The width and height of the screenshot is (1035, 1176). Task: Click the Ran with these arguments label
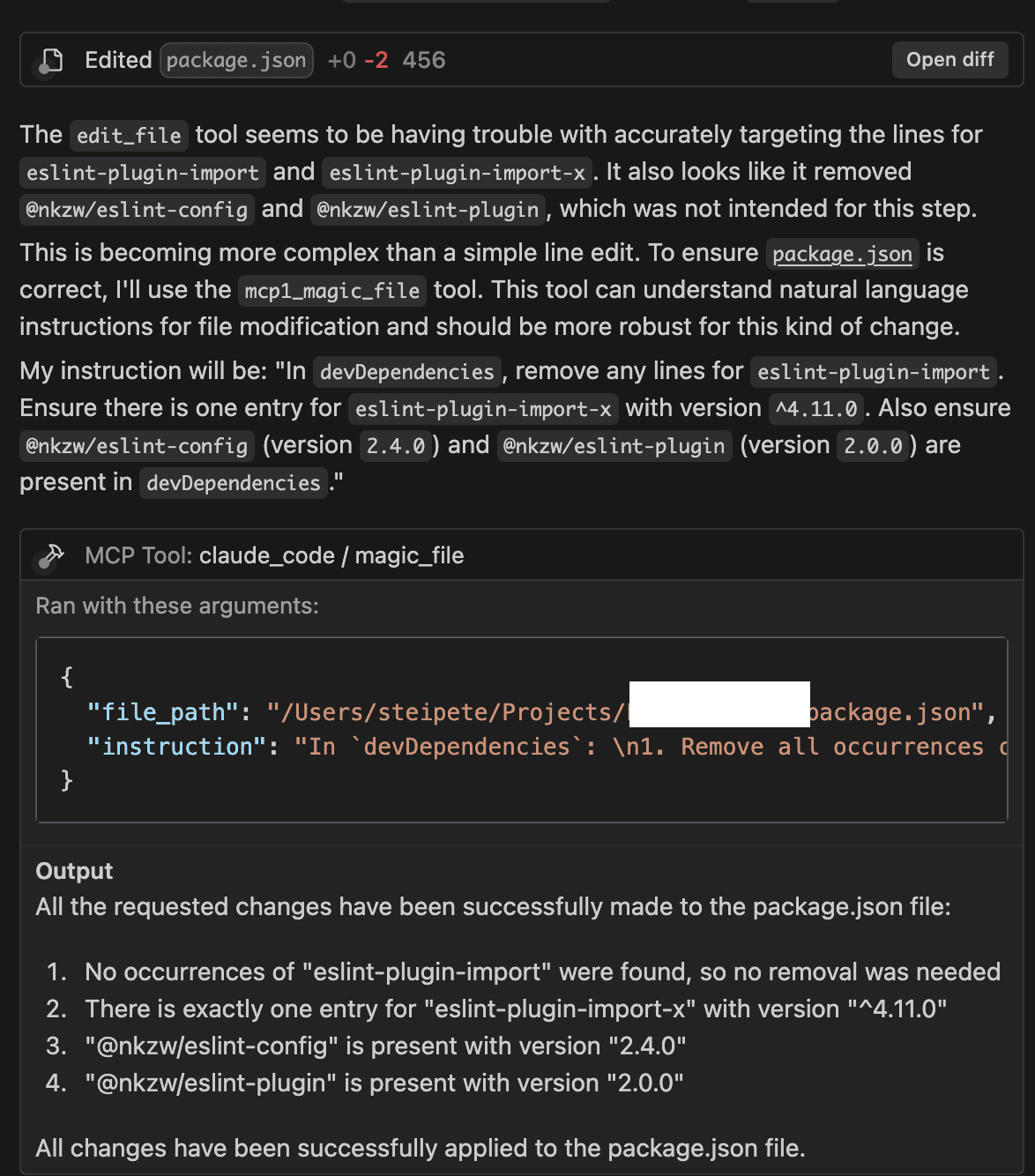(x=177, y=606)
